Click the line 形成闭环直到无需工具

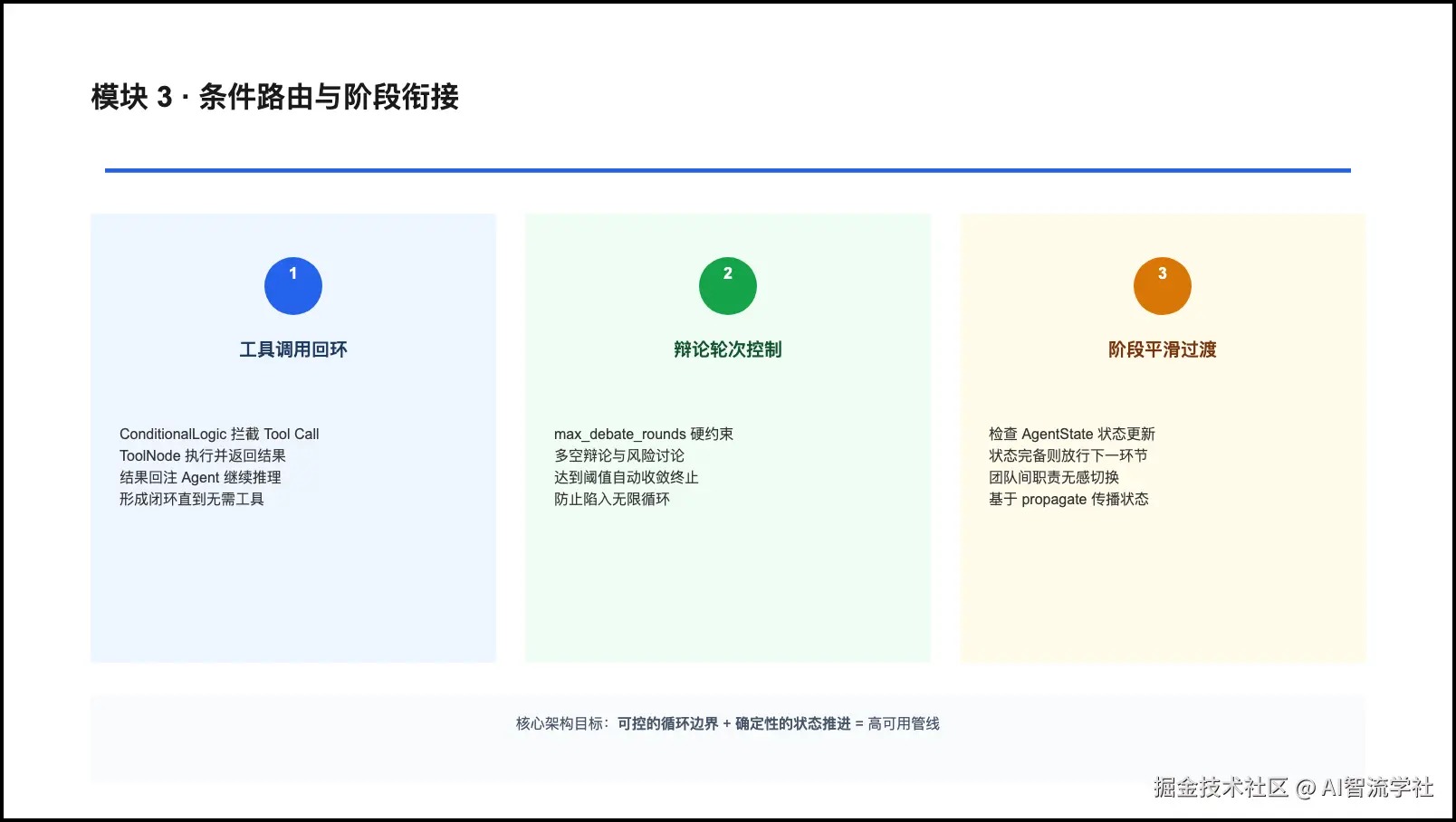(x=192, y=500)
